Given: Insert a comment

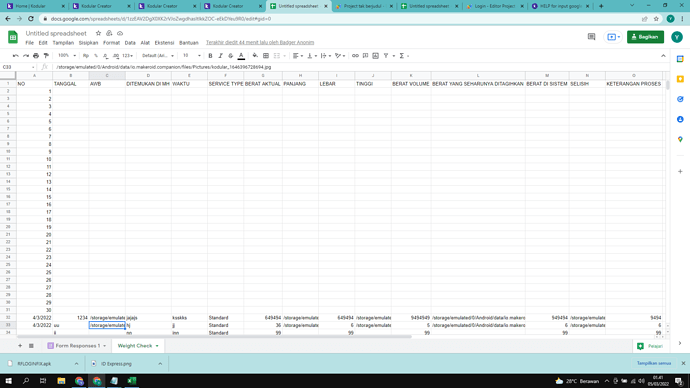Looking at the screenshot, I should [x=365, y=56].
